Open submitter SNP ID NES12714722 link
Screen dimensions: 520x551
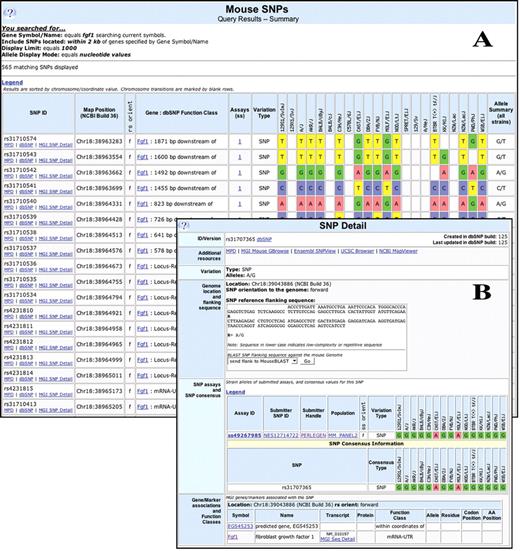point(281,435)
